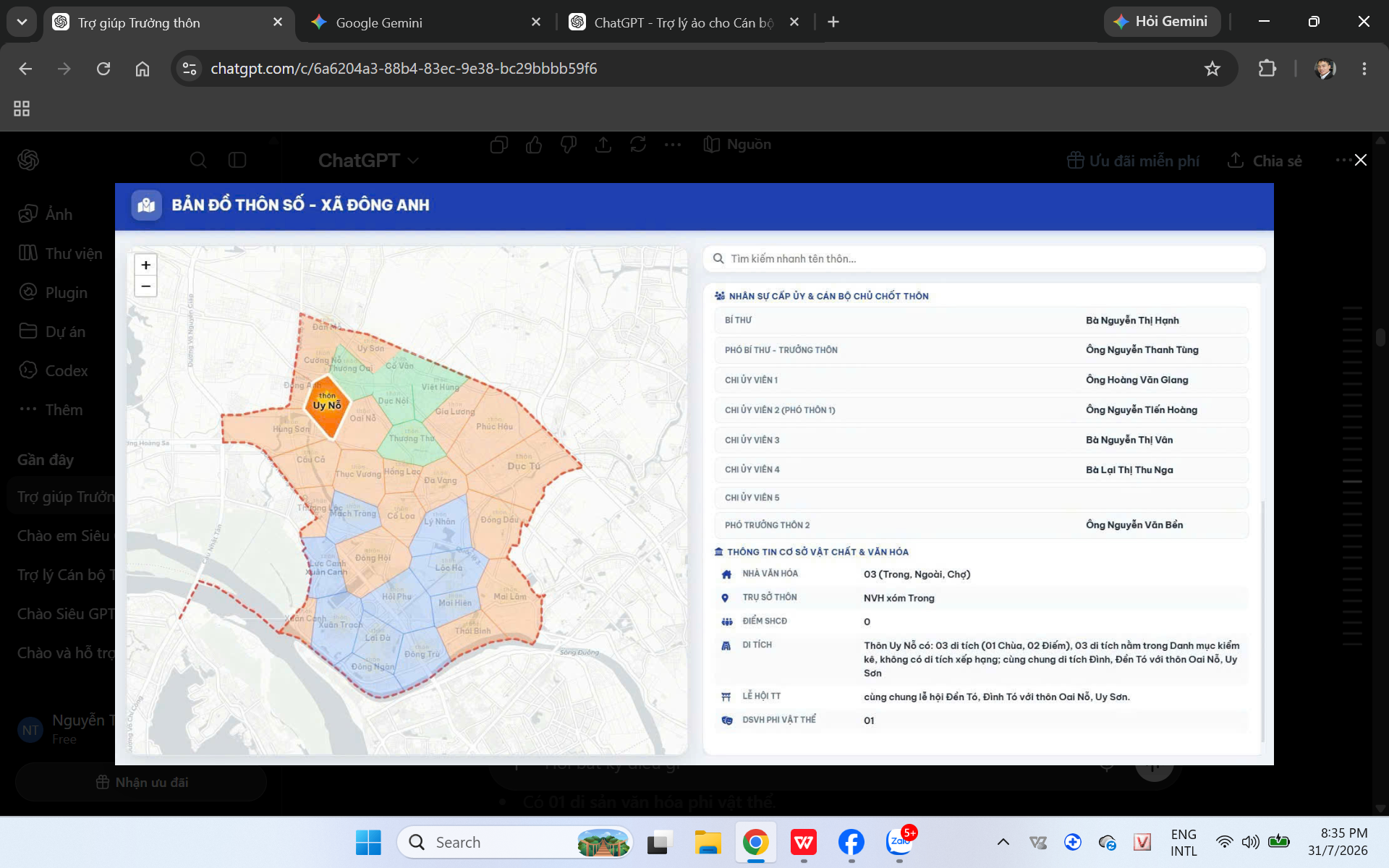Screen dimensions: 1389x868
Task: Click the Di tích monument icon
Action: (x=726, y=645)
